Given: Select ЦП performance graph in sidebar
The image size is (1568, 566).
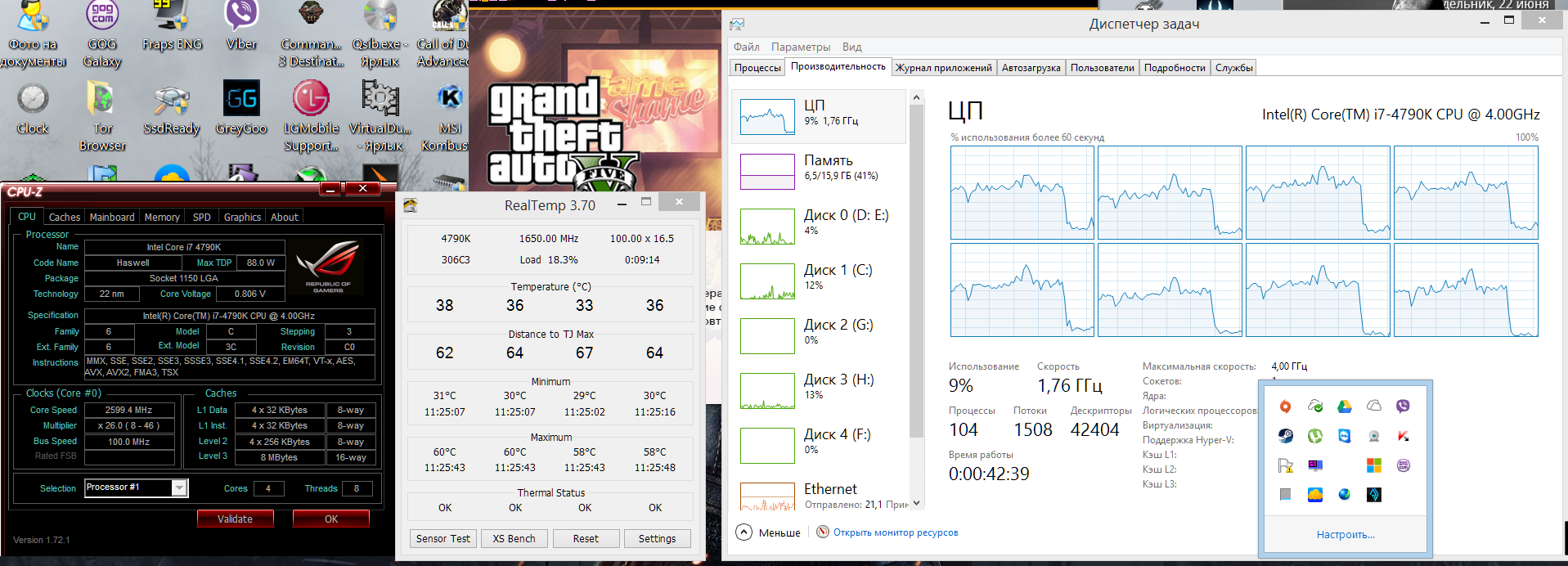Looking at the screenshot, I should click(819, 116).
